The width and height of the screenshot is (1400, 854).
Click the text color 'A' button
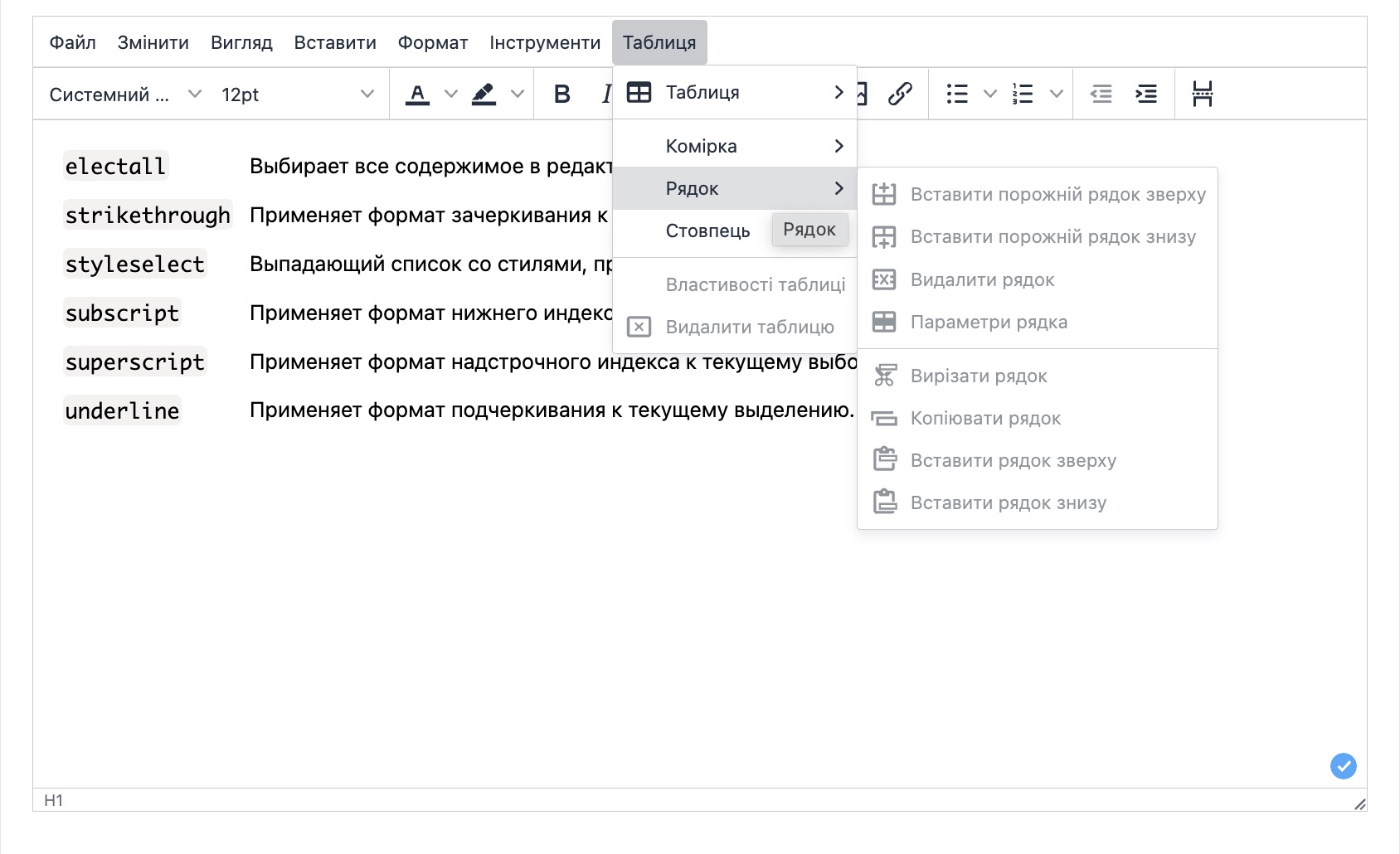(417, 94)
